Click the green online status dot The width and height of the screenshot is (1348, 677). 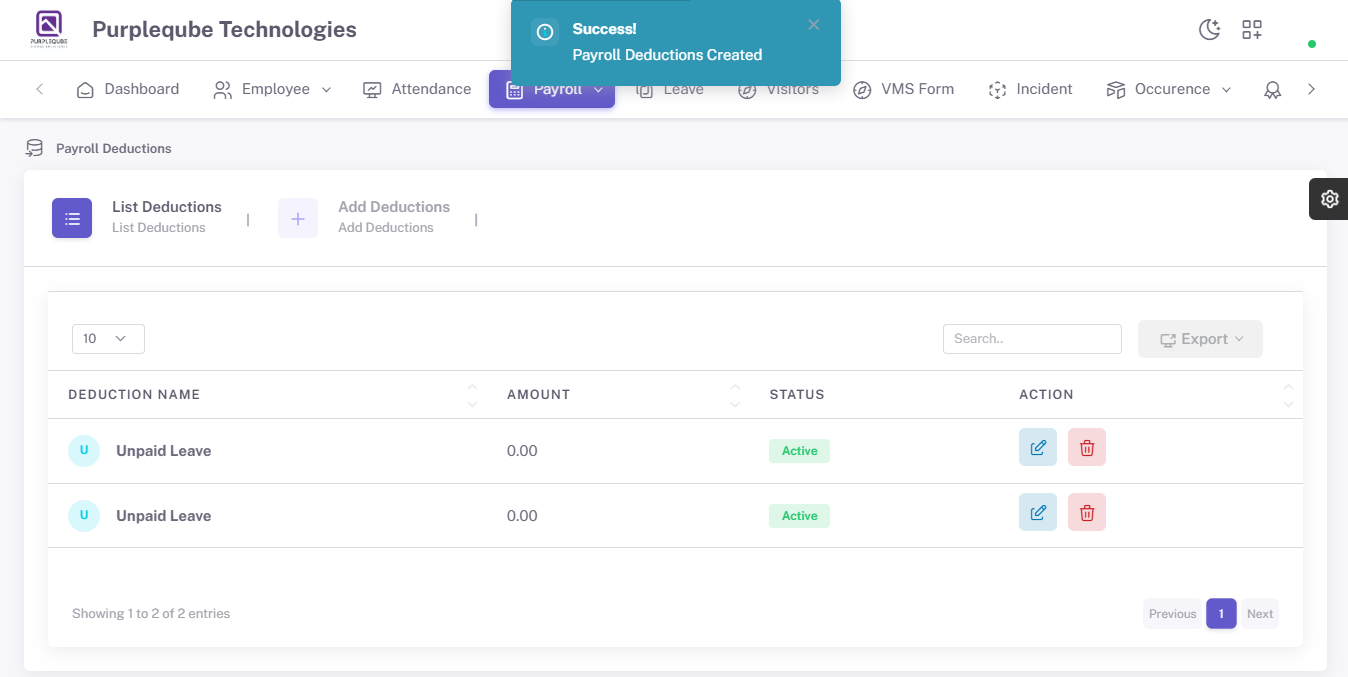pyautogui.click(x=1312, y=44)
